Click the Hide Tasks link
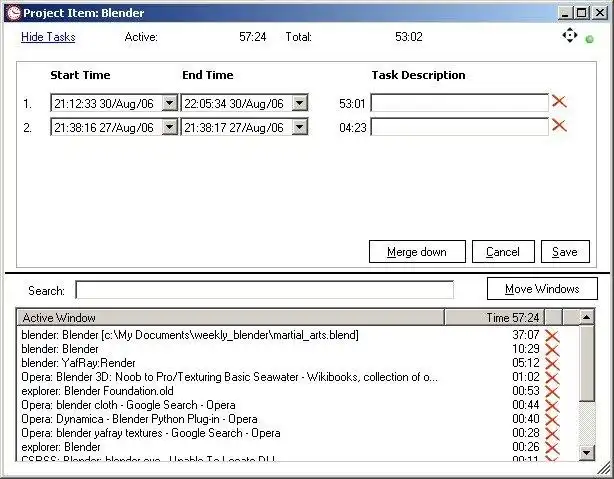This screenshot has width=614, height=479. [x=48, y=37]
